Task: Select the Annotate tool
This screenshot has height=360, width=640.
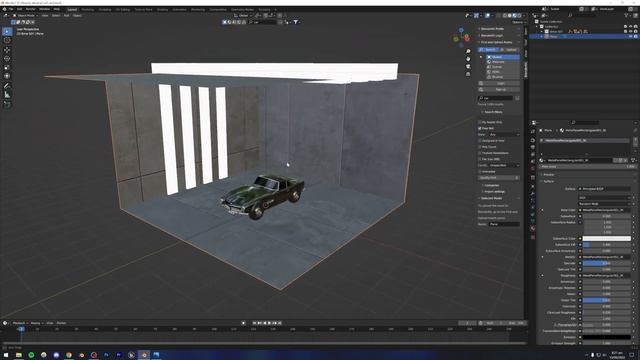Action: (7, 86)
